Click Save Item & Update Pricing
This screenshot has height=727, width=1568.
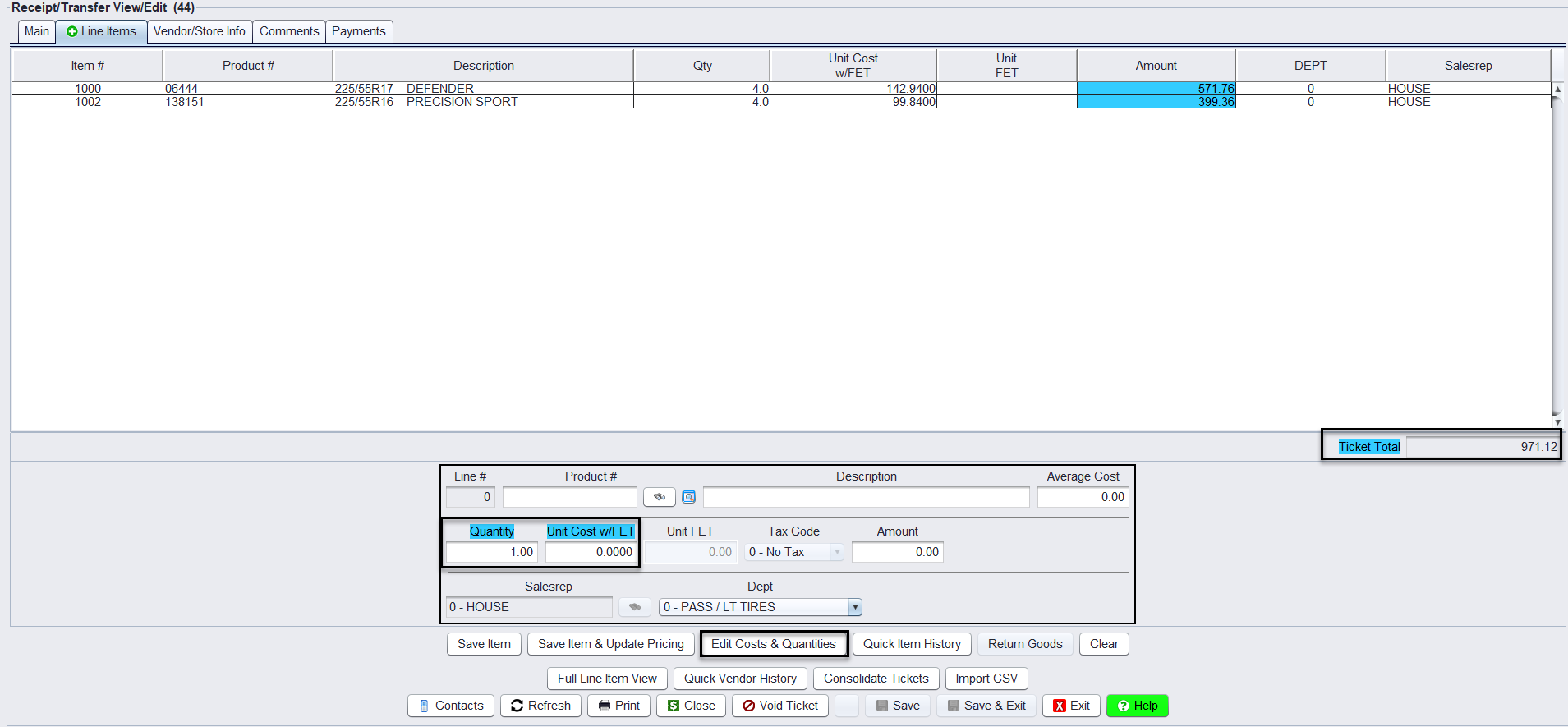pos(610,644)
